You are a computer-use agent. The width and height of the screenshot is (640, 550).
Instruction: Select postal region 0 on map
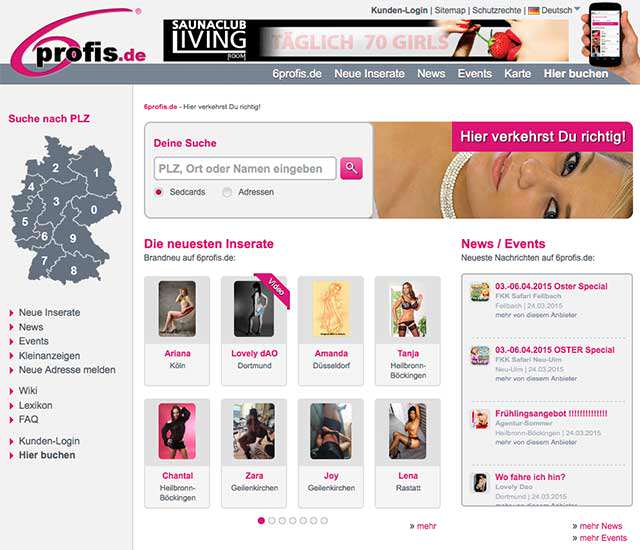[94, 210]
